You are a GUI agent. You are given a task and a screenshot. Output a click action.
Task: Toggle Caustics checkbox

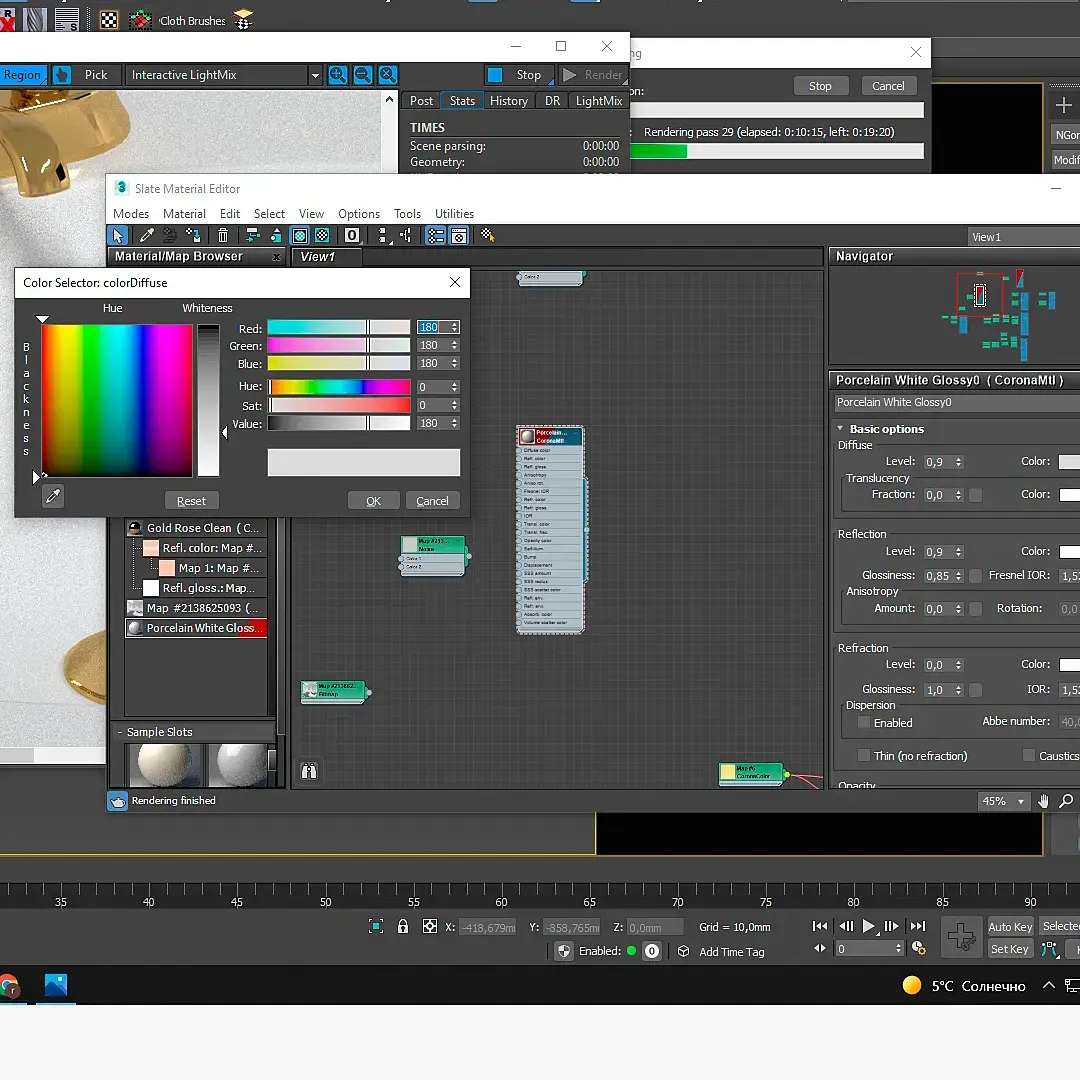click(1028, 756)
